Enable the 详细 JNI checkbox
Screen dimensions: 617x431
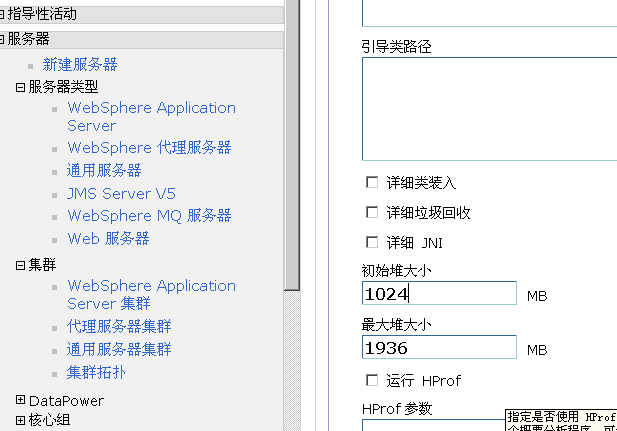[x=372, y=242]
